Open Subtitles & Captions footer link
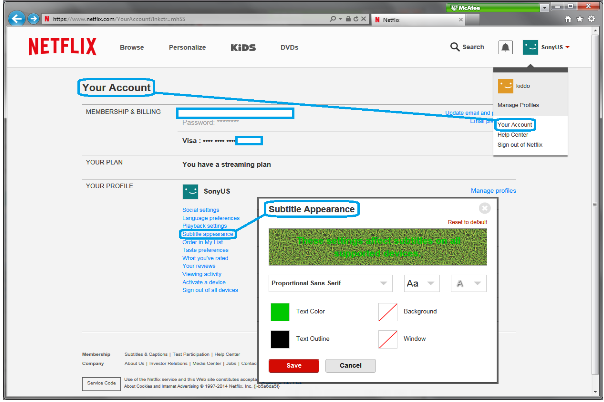The image size is (604, 402). [146, 354]
